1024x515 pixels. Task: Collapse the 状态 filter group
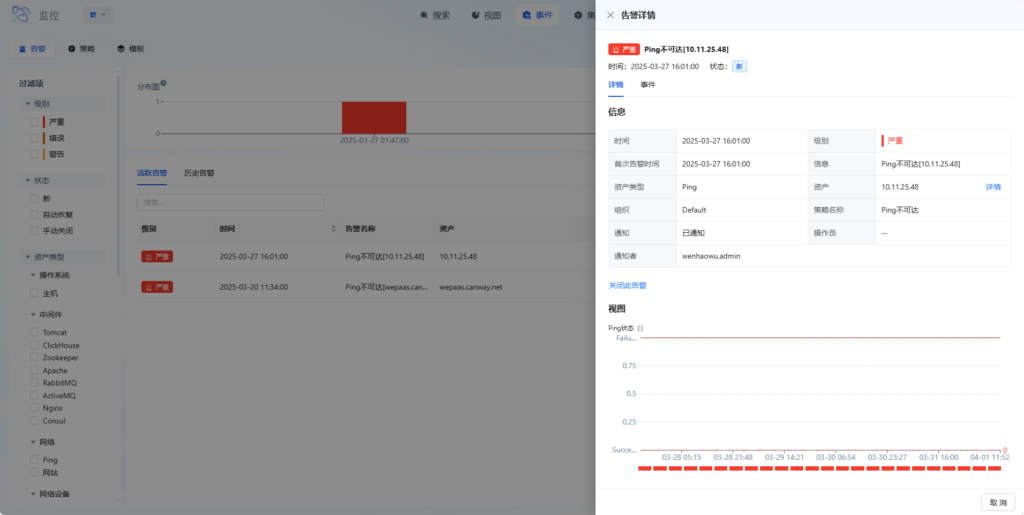click(x=27, y=180)
